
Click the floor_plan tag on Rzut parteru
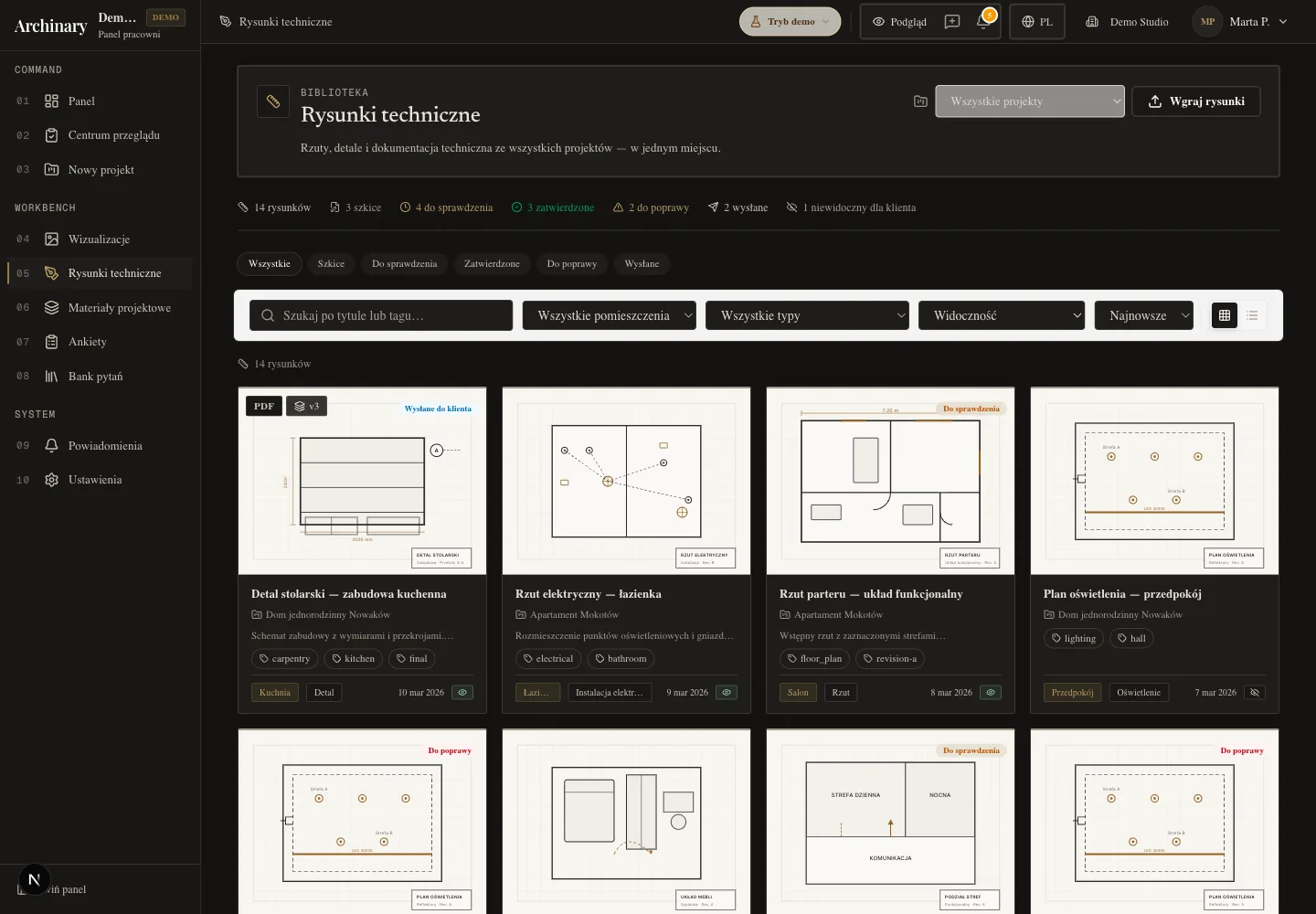point(814,659)
